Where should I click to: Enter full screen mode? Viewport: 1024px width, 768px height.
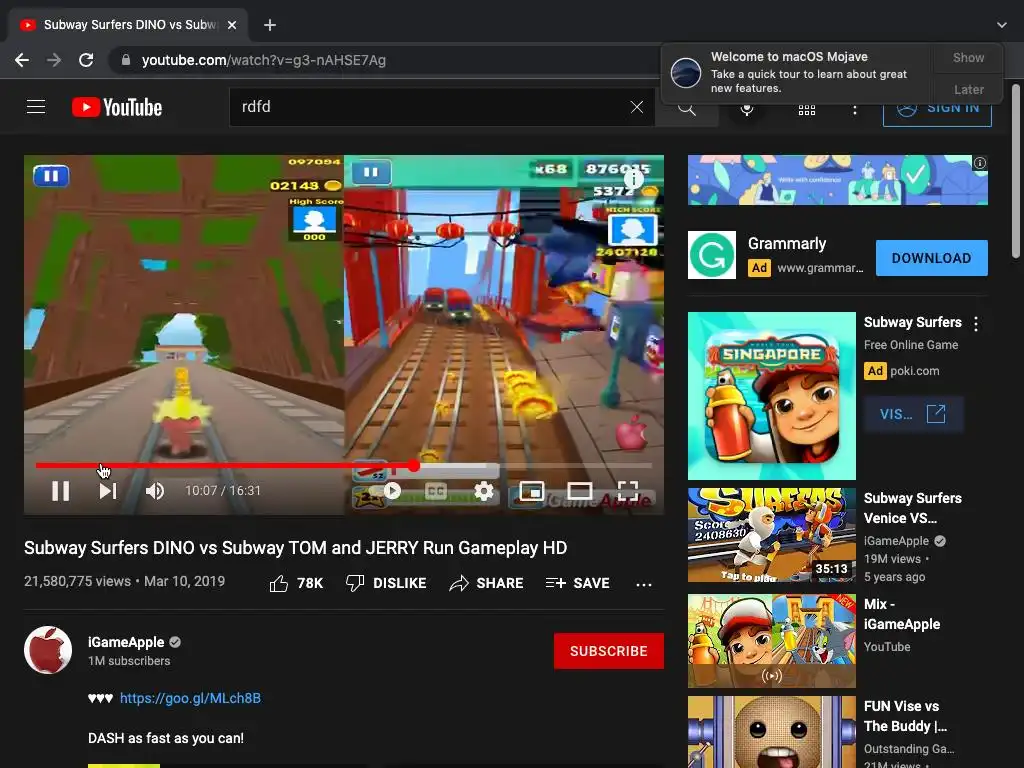tap(628, 490)
